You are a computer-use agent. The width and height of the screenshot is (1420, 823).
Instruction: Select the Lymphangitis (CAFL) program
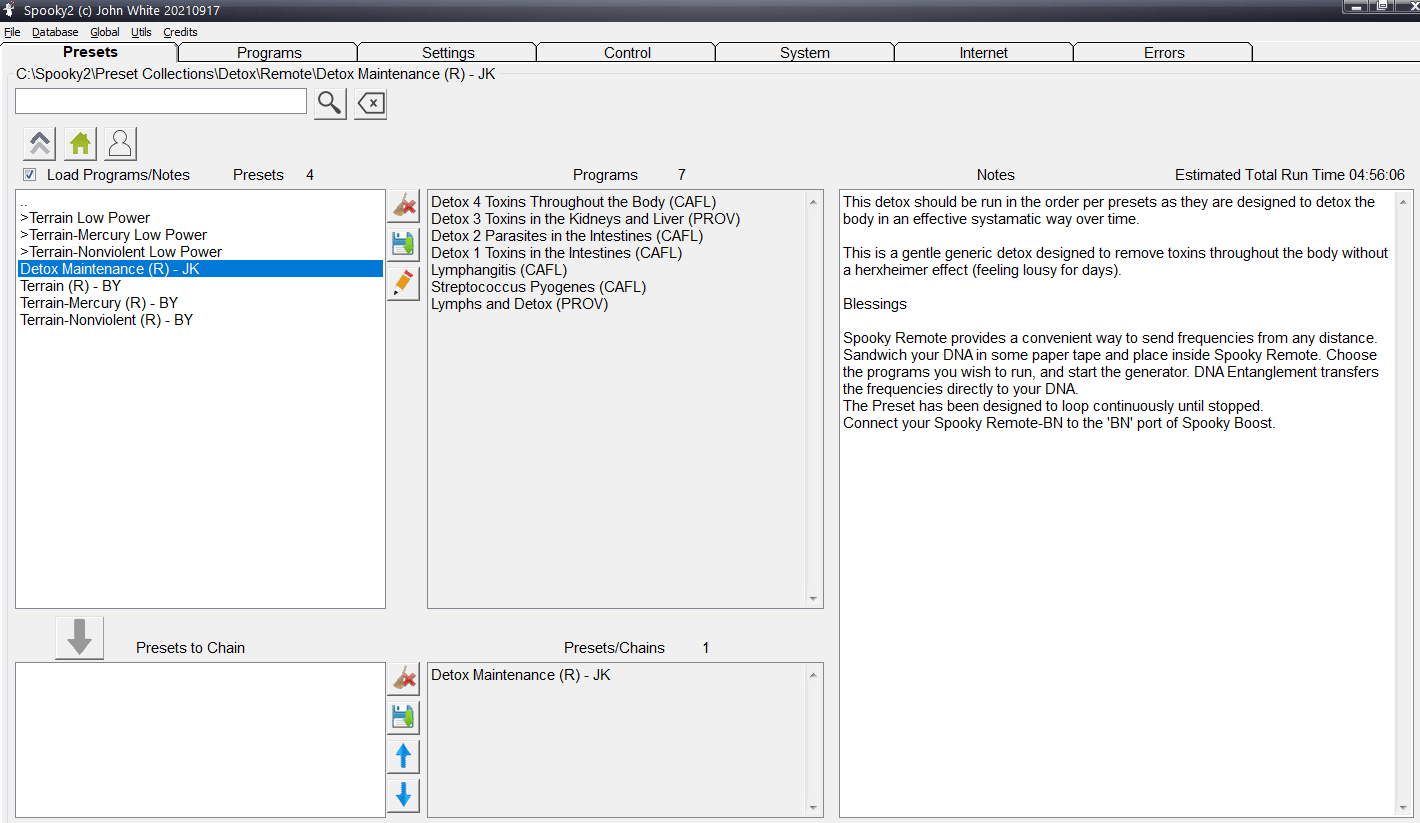(x=499, y=270)
